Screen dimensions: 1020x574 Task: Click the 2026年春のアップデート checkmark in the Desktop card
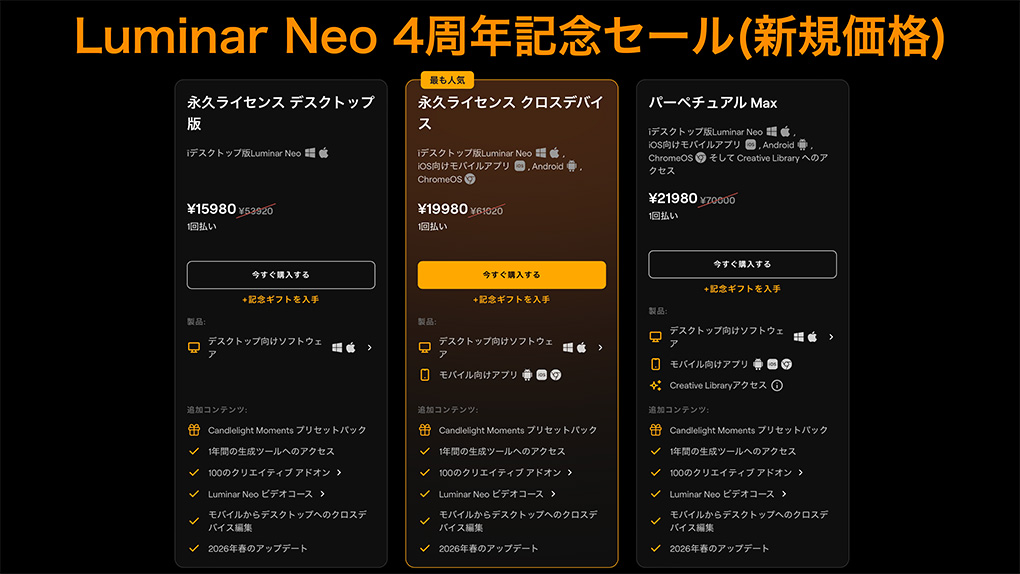[x=194, y=548]
